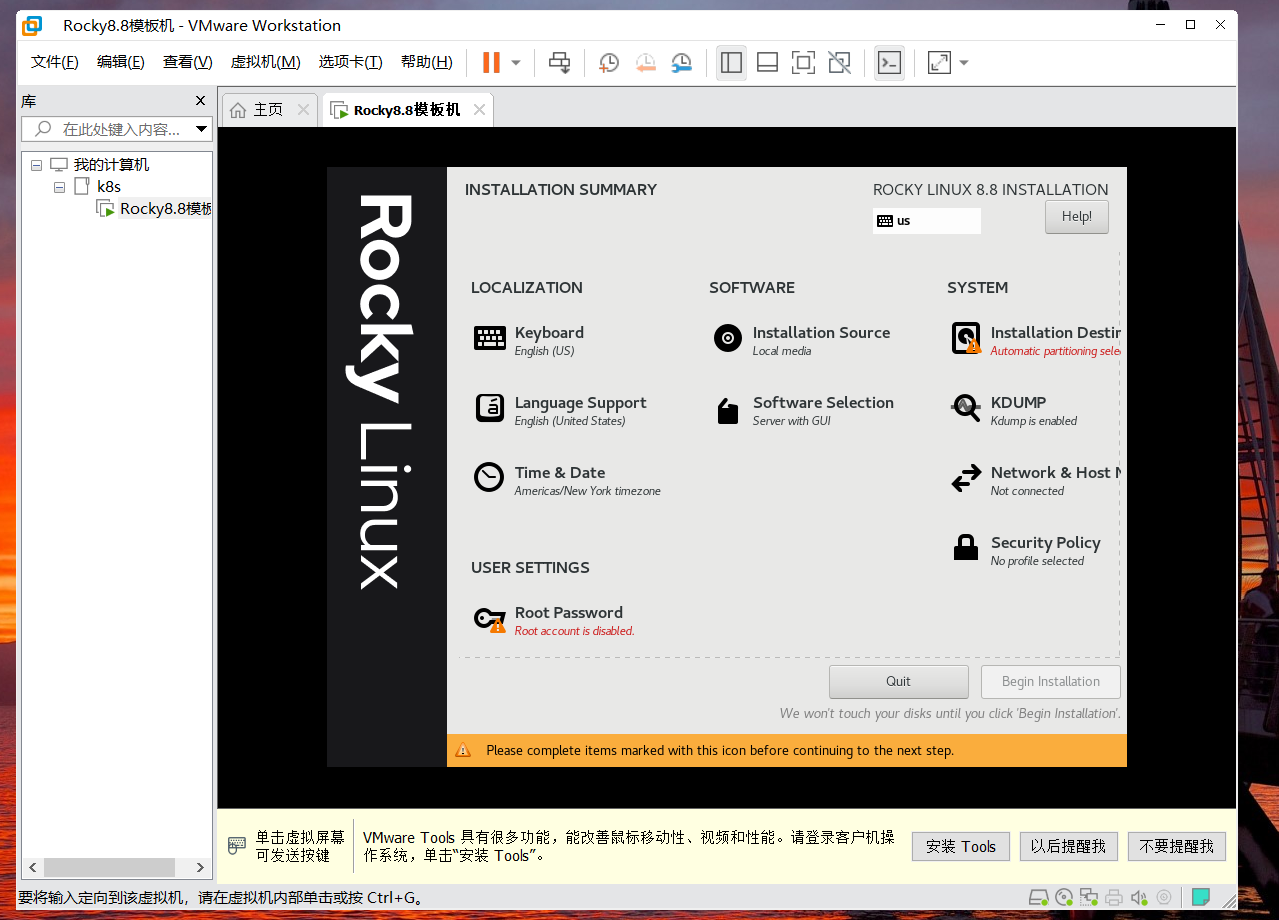Viewport: 1279px width, 920px height.
Task: Open KDUMP configuration
Action: [1014, 410]
